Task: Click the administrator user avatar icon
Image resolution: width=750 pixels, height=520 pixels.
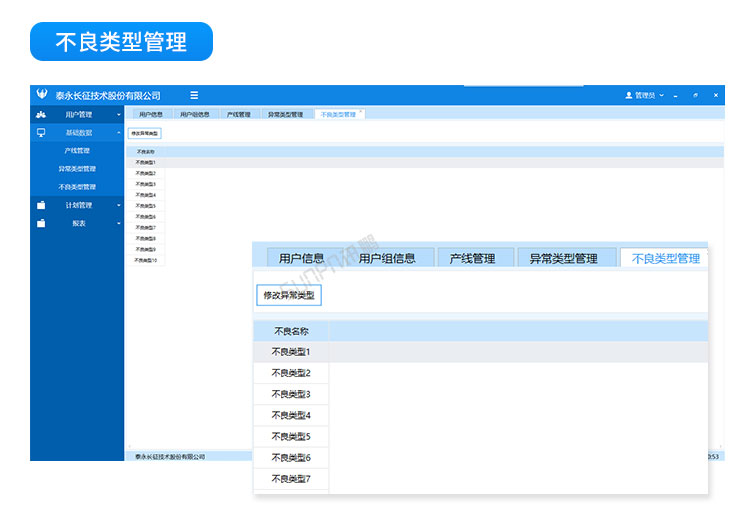Action: coord(629,95)
